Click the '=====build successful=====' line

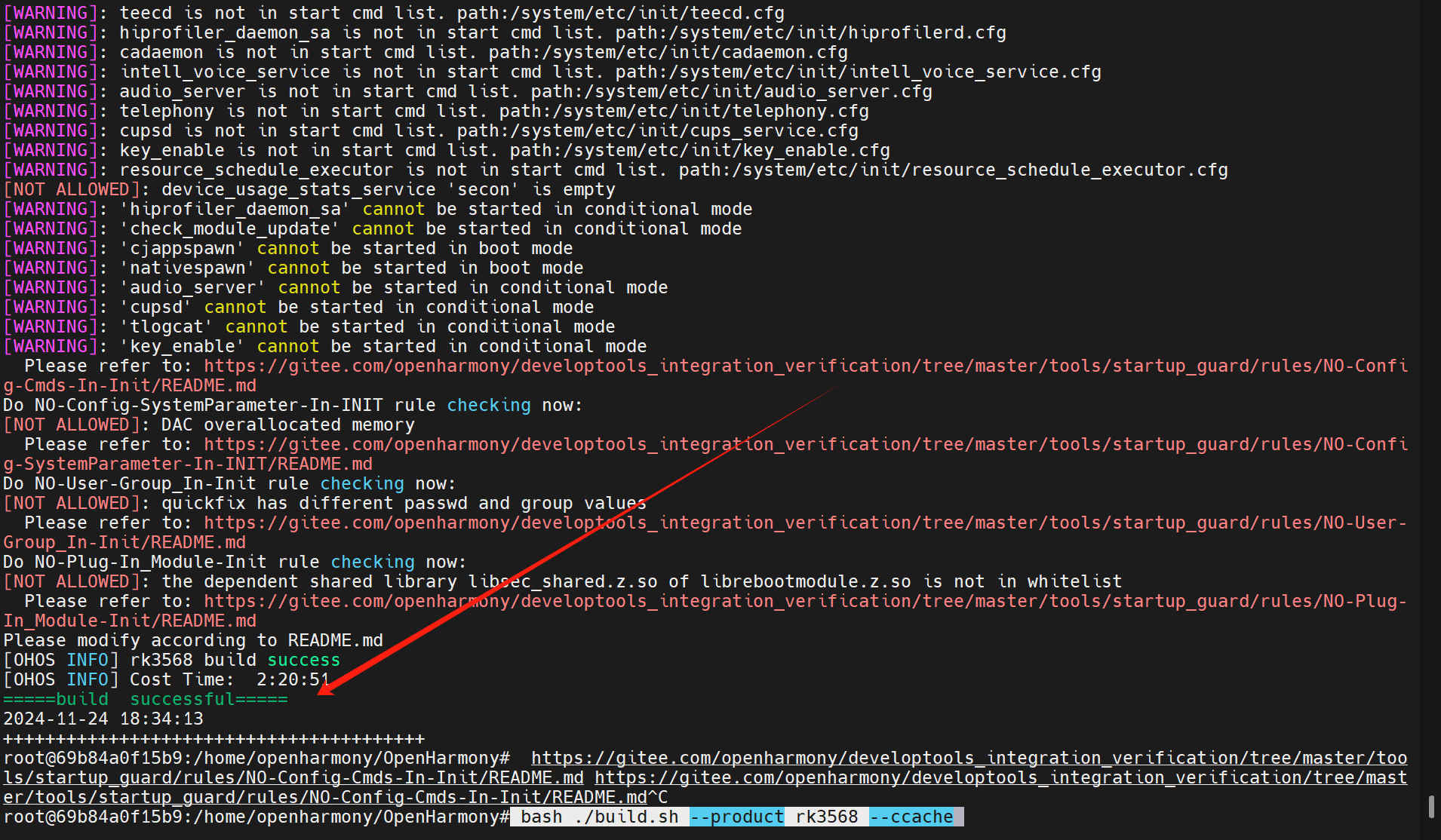[x=146, y=700]
